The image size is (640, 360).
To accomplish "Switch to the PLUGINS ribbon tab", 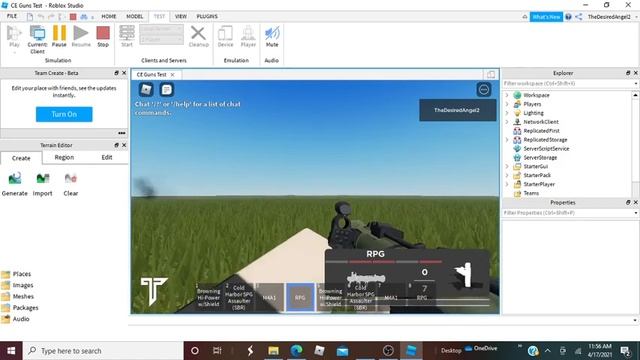I will [x=207, y=16].
